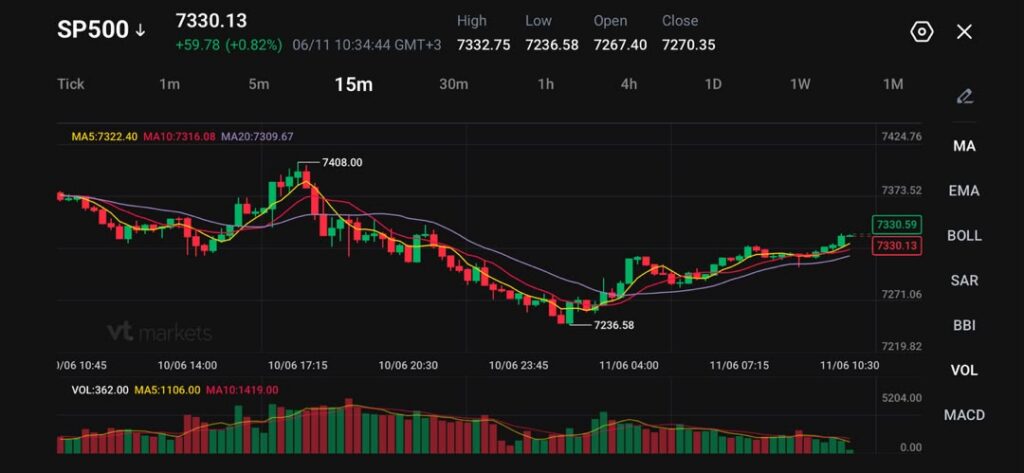Click the 10/06 17:15 time axis label
Viewport: 1024px width, 473px height.
click(x=298, y=365)
